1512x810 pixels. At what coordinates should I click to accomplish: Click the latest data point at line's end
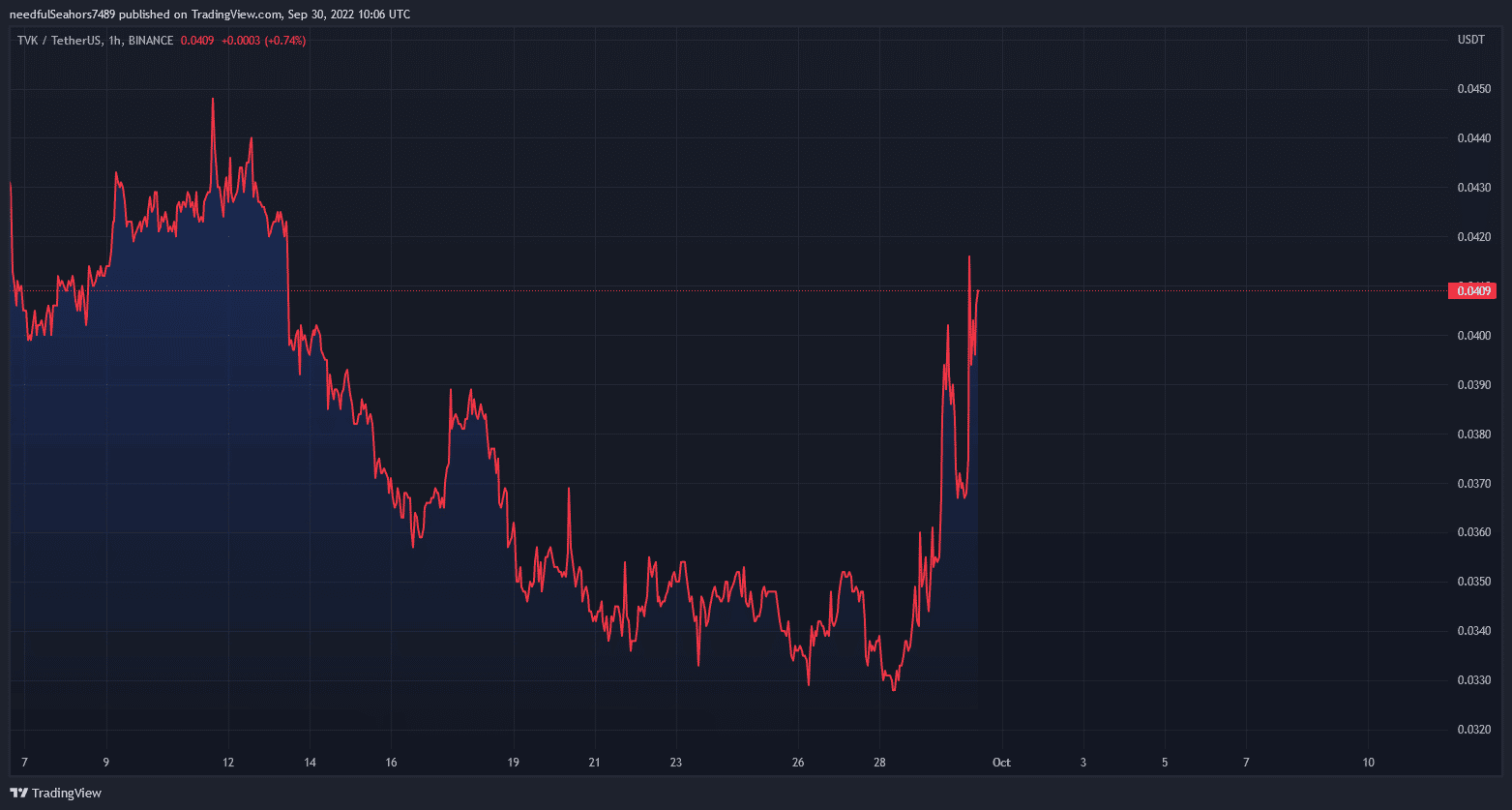point(978,290)
